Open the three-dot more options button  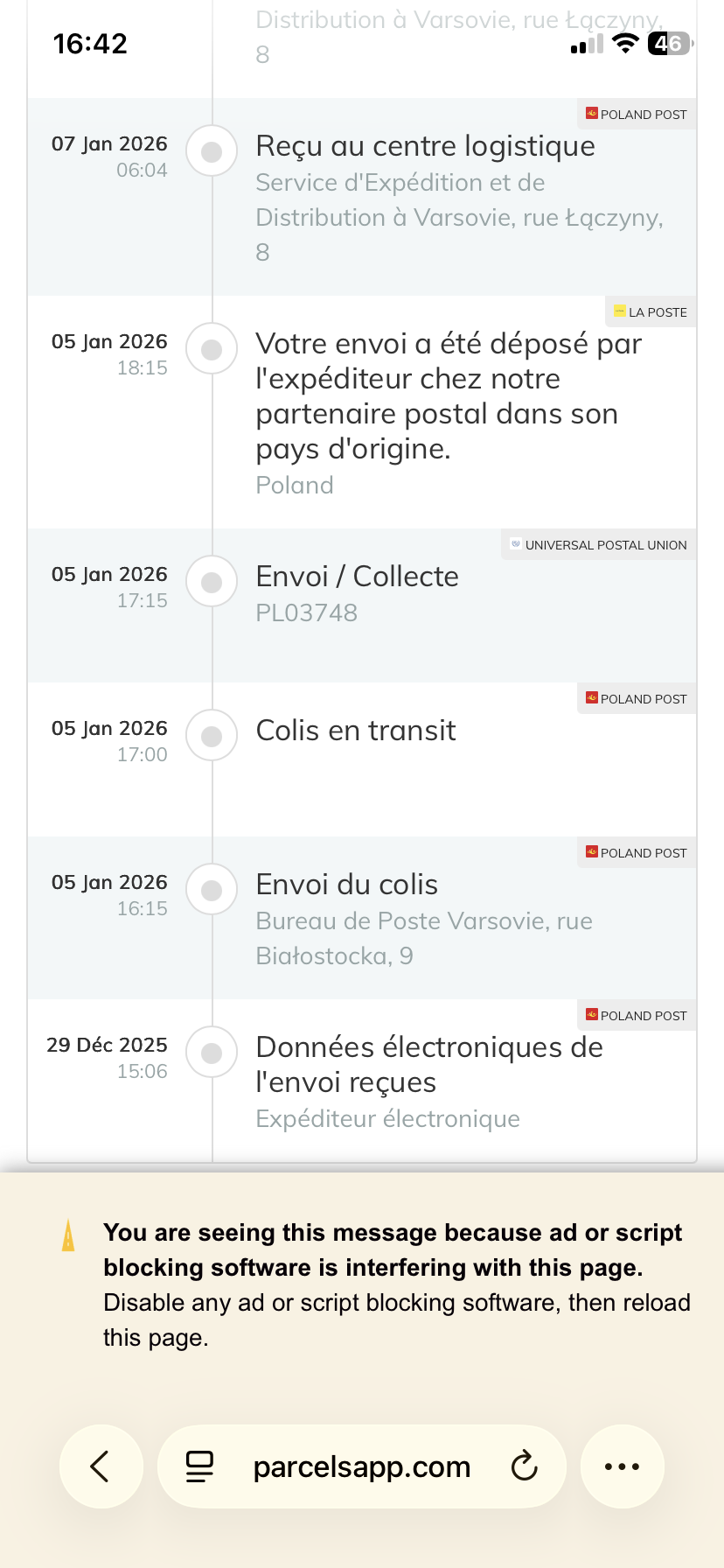[x=622, y=1466]
